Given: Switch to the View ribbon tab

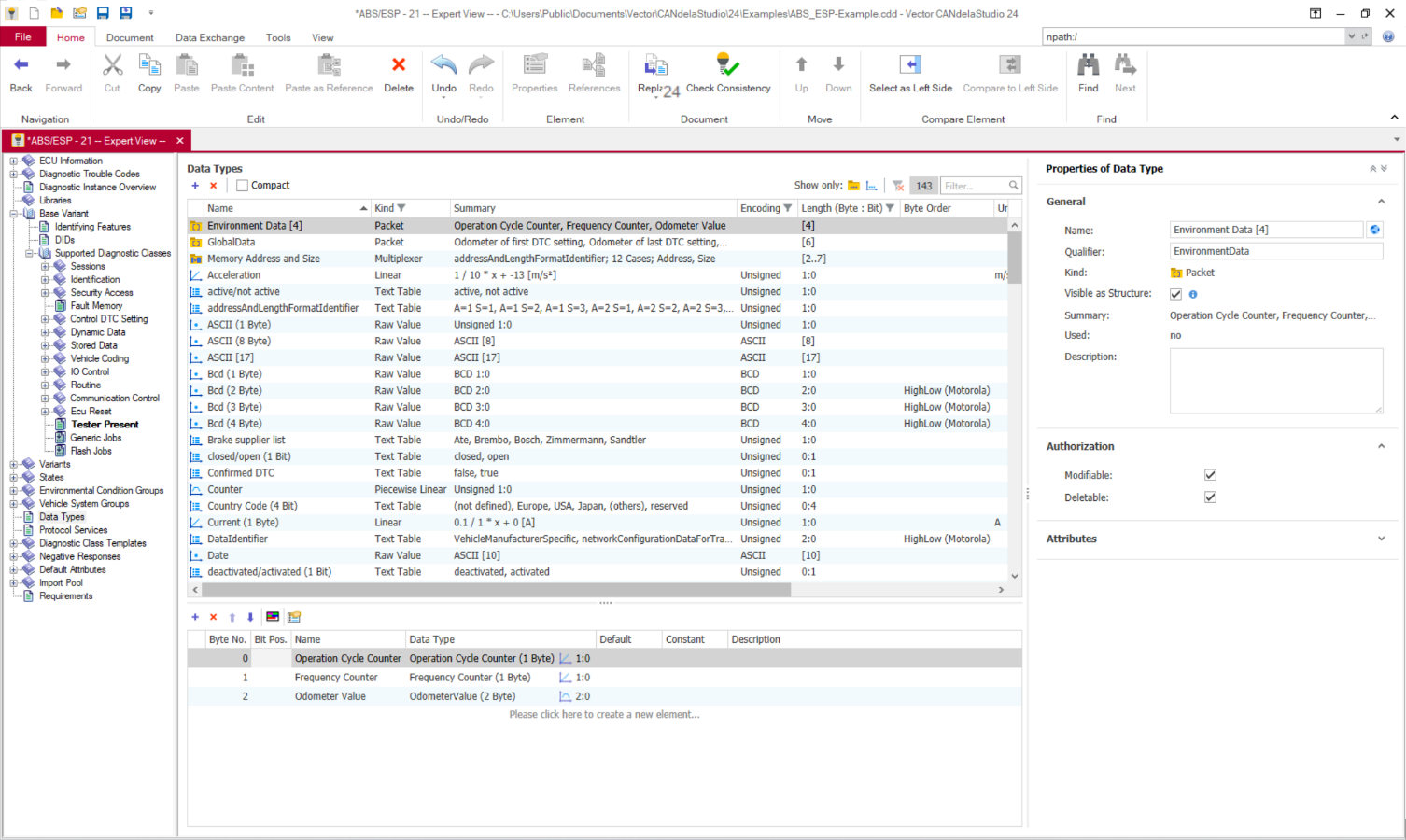Looking at the screenshot, I should tap(322, 37).
